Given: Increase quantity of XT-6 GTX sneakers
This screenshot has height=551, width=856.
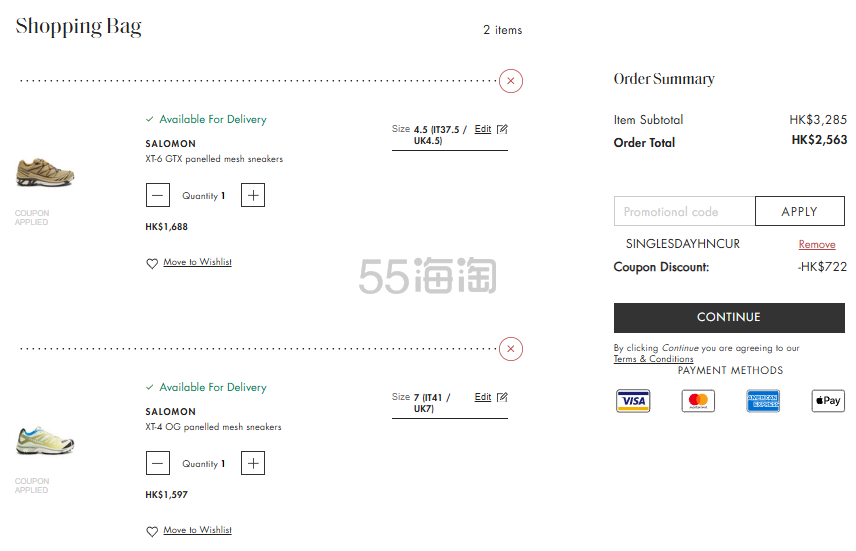Looking at the screenshot, I should pyautogui.click(x=253, y=196).
